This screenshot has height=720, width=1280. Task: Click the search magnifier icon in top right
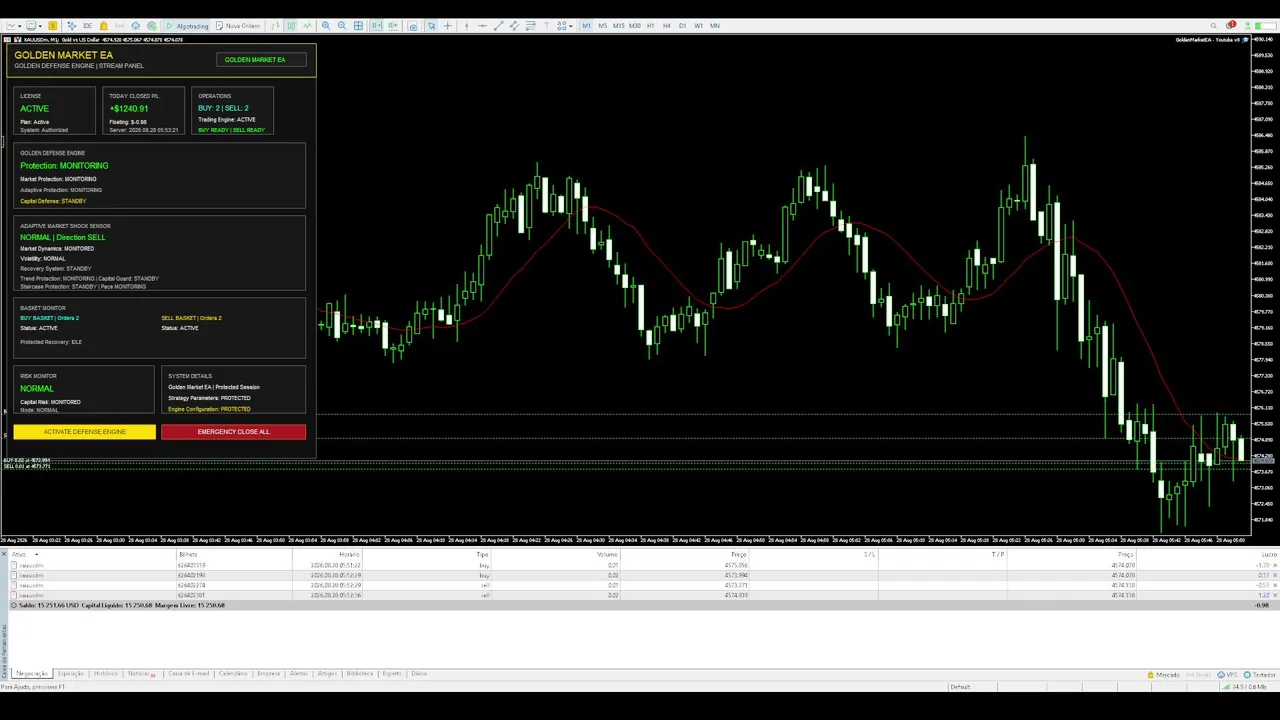[x=1214, y=26]
